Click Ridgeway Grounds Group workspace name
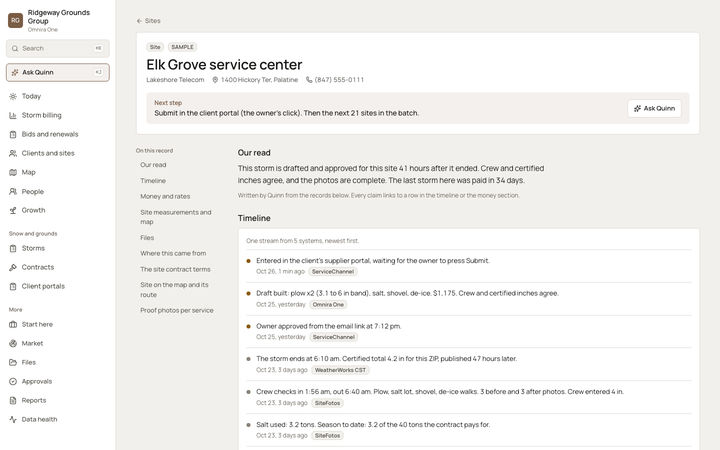The image size is (720, 450). pyautogui.click(x=59, y=17)
